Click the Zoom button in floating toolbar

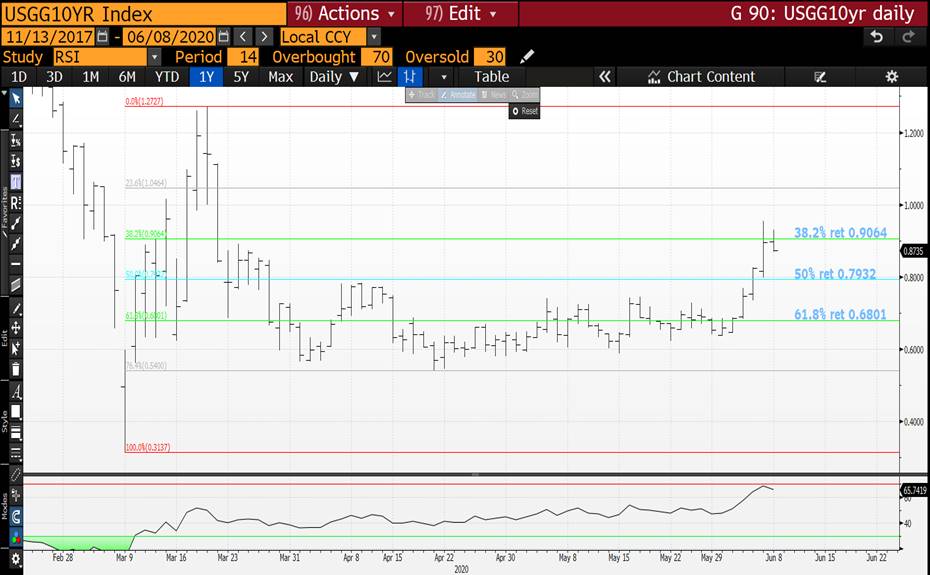coord(524,95)
